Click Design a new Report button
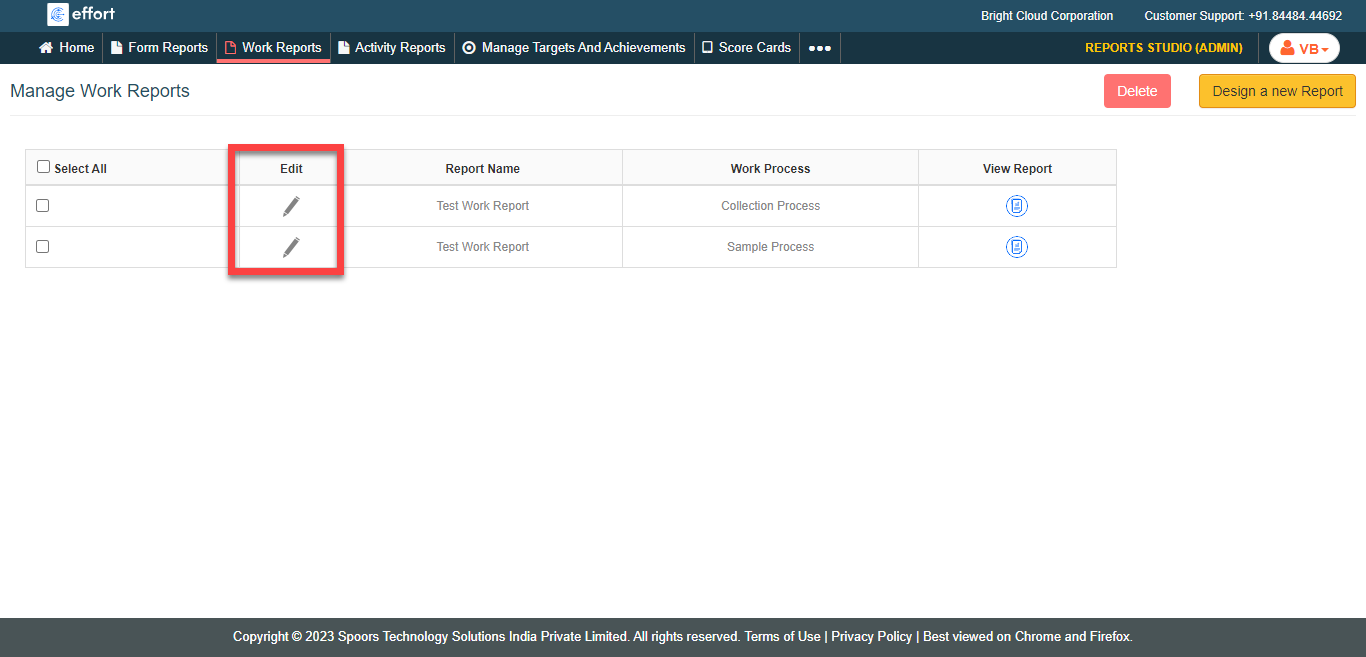Image resolution: width=1366 pixels, height=657 pixels. (x=1277, y=91)
